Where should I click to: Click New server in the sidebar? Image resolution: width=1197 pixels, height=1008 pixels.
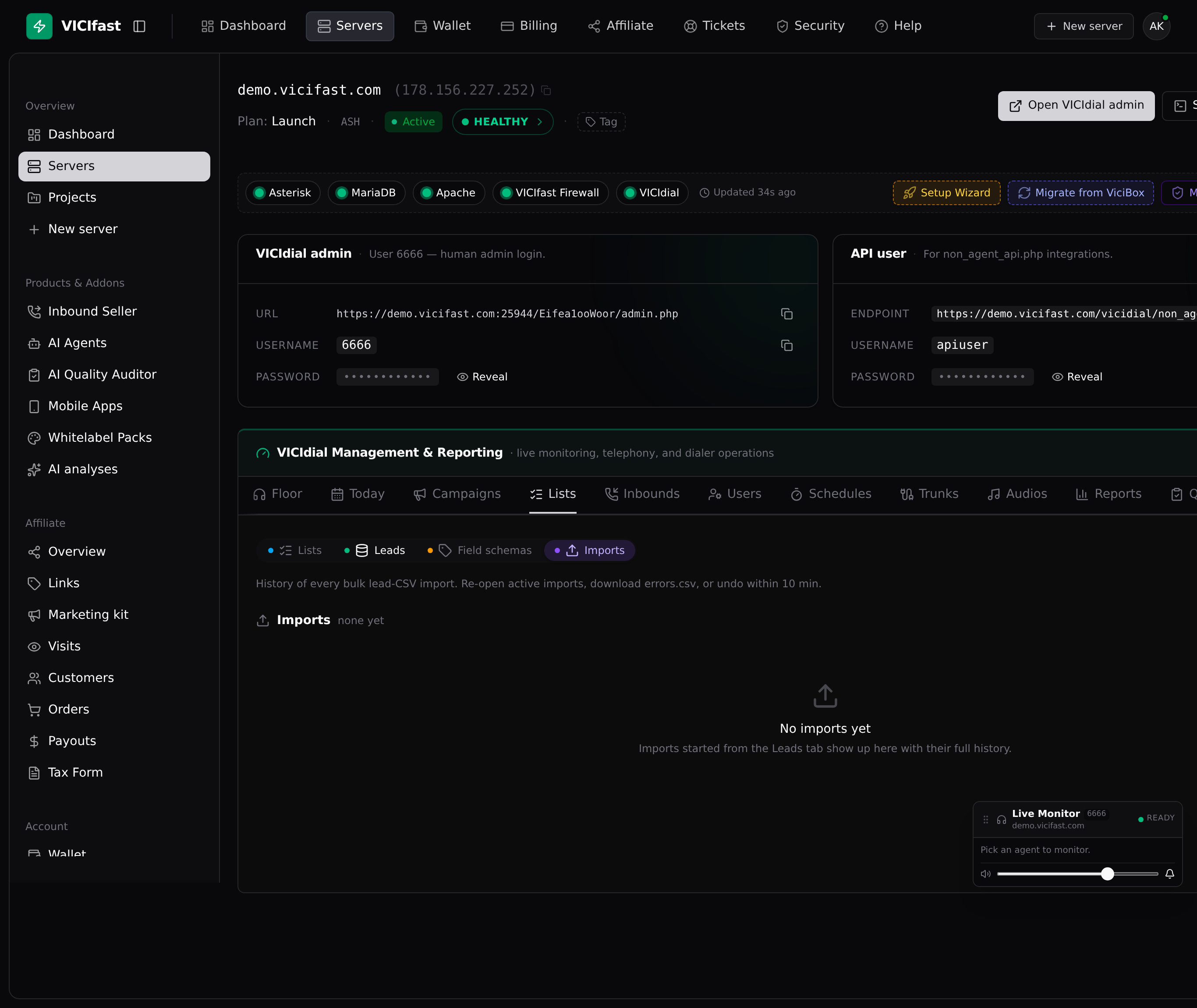[114, 229]
